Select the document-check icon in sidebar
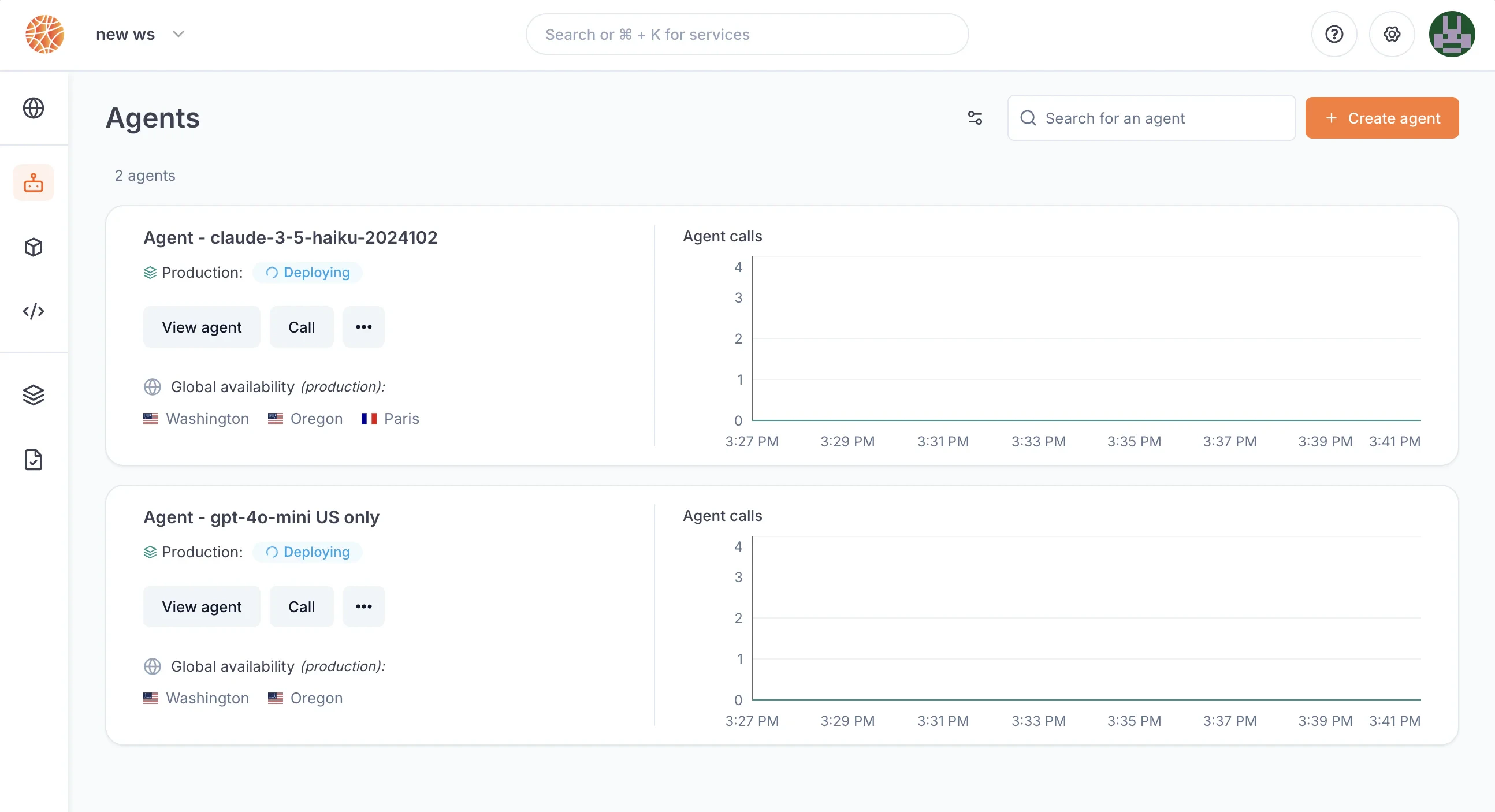 [x=33, y=460]
